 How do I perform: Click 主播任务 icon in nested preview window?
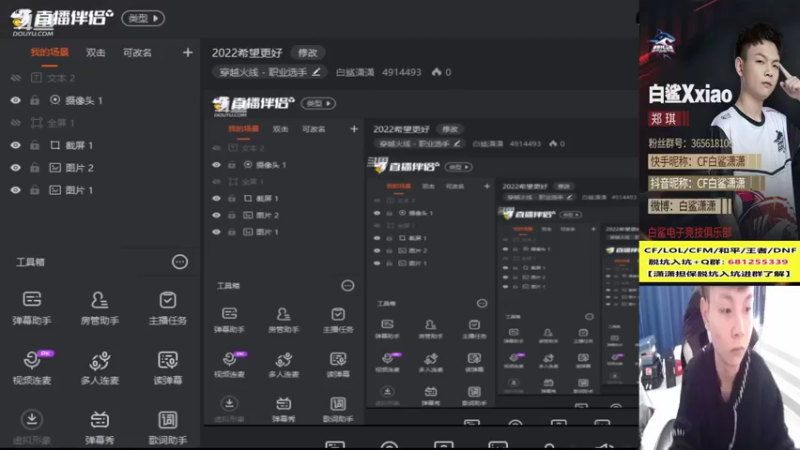coord(338,313)
